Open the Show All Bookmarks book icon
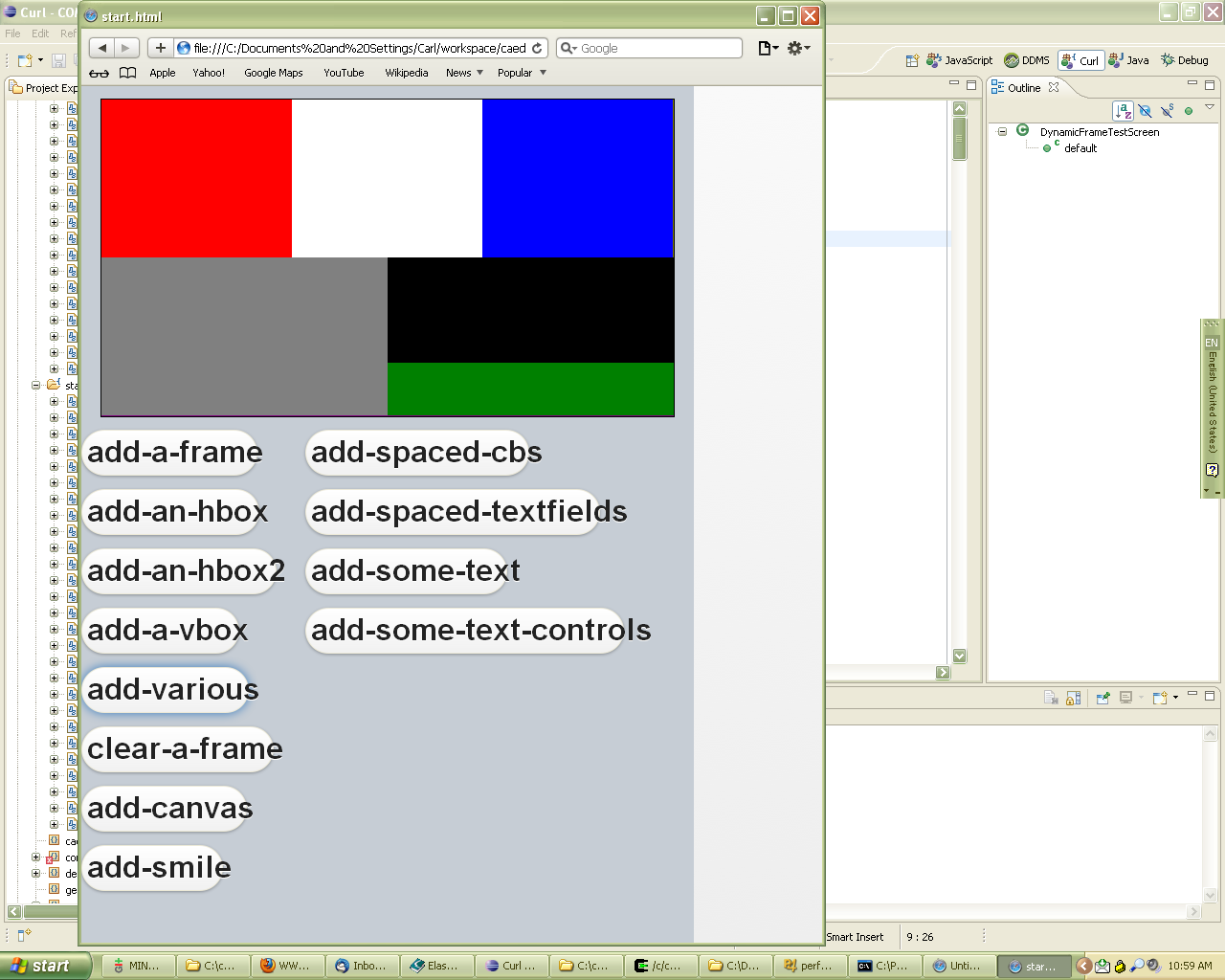Image resolution: width=1225 pixels, height=980 pixels. click(127, 73)
